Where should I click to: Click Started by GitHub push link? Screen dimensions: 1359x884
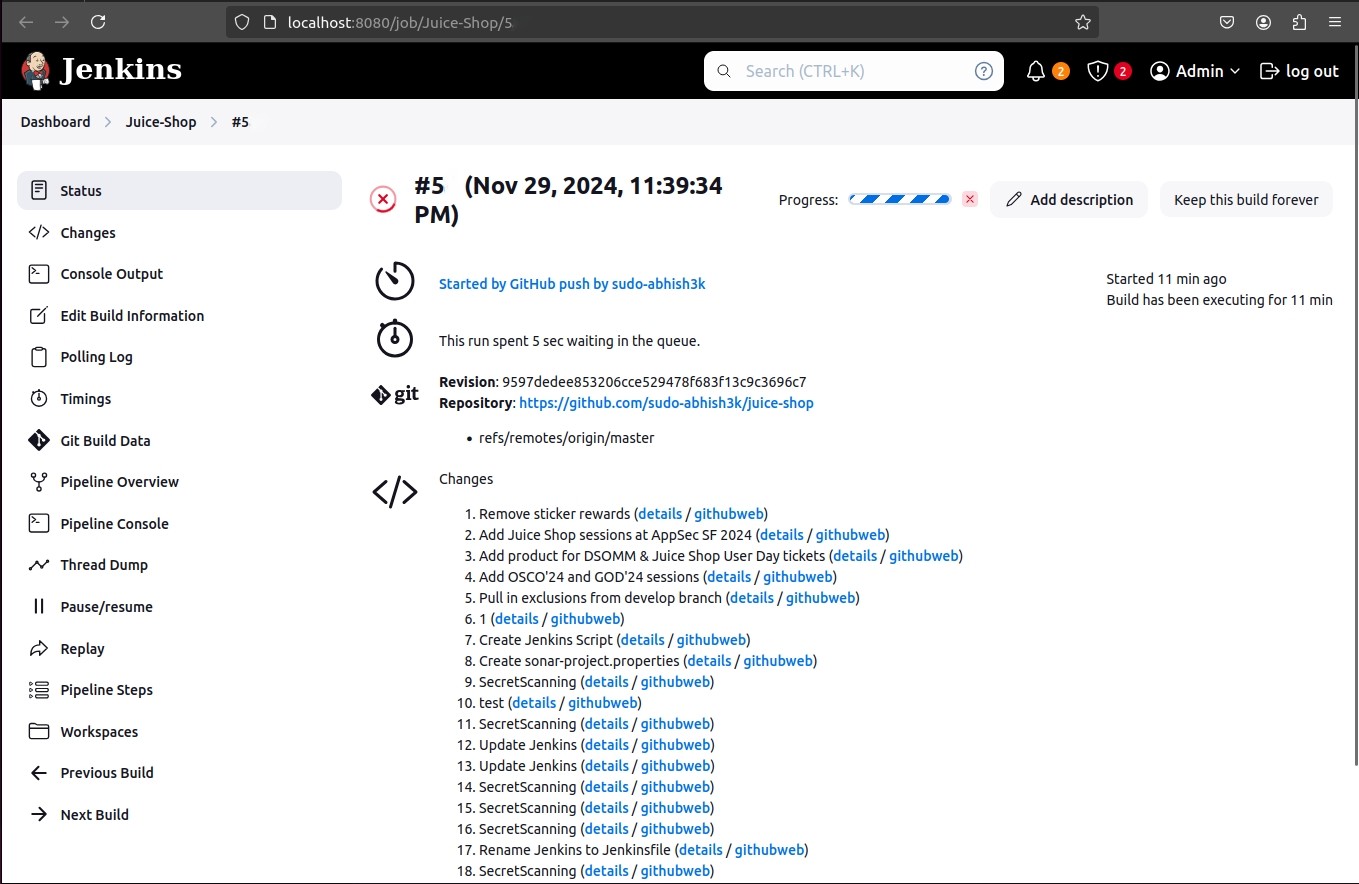[x=572, y=284]
